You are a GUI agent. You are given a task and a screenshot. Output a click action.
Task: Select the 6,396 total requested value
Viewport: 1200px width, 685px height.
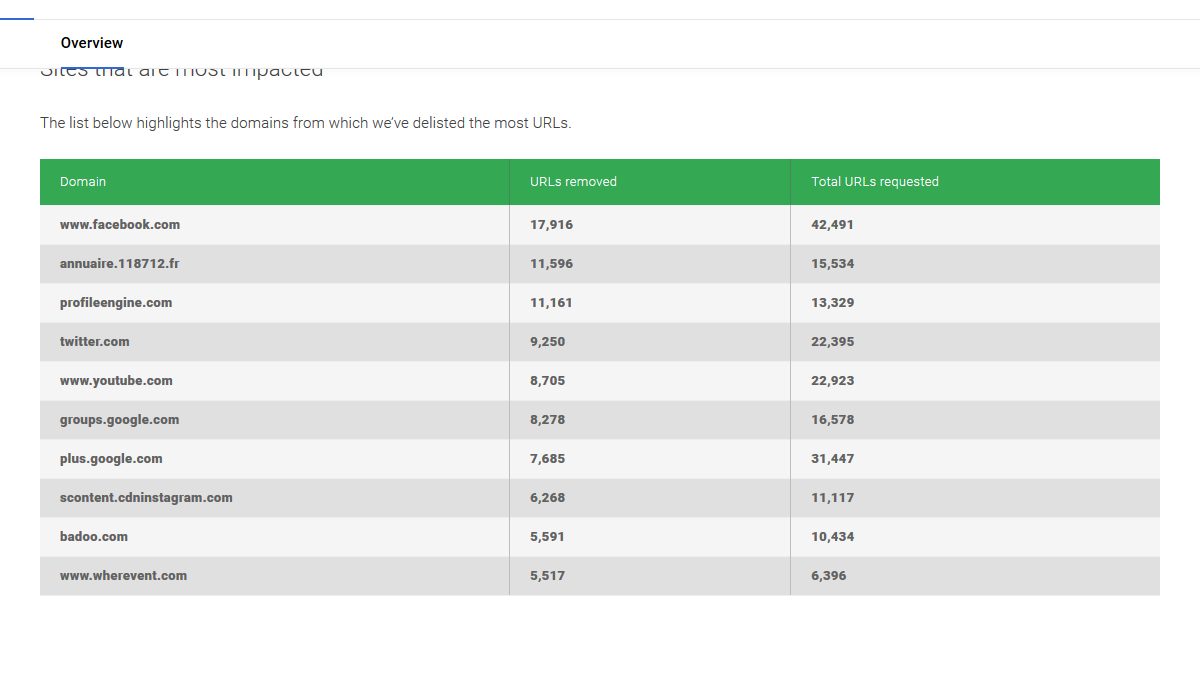(x=829, y=576)
